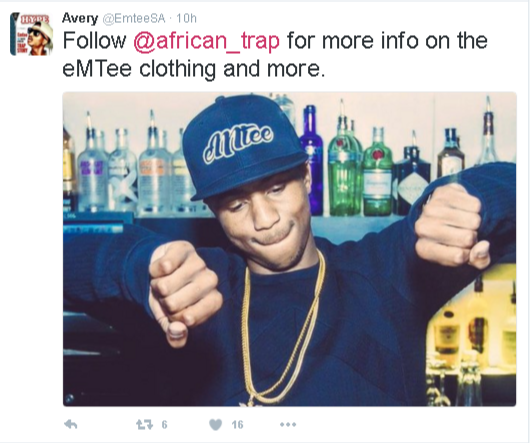Click the green bottles in the photo
The height and width of the screenshot is (443, 530).
coord(360,172)
